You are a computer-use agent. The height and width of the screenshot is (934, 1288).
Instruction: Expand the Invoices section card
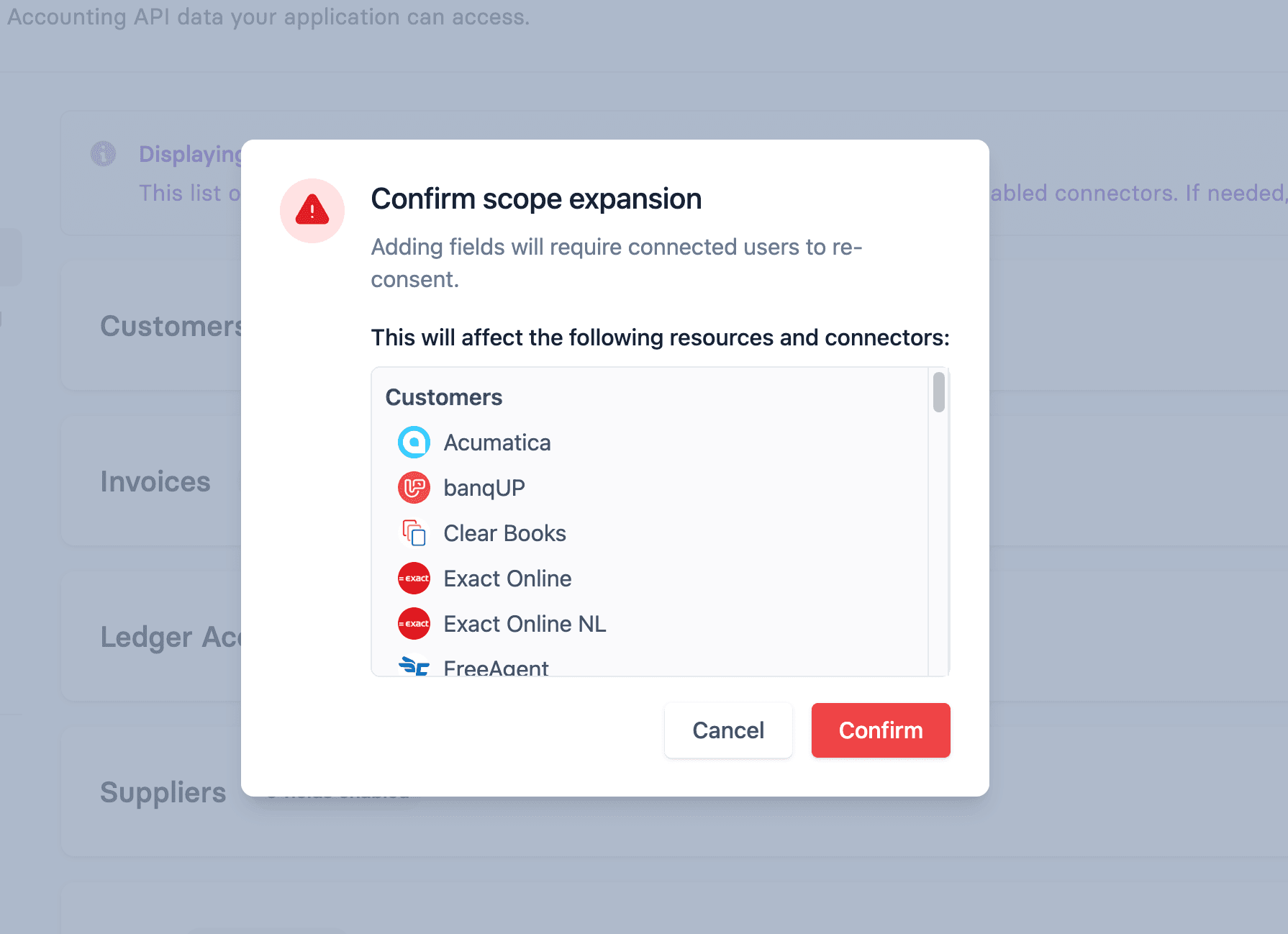pos(155,481)
